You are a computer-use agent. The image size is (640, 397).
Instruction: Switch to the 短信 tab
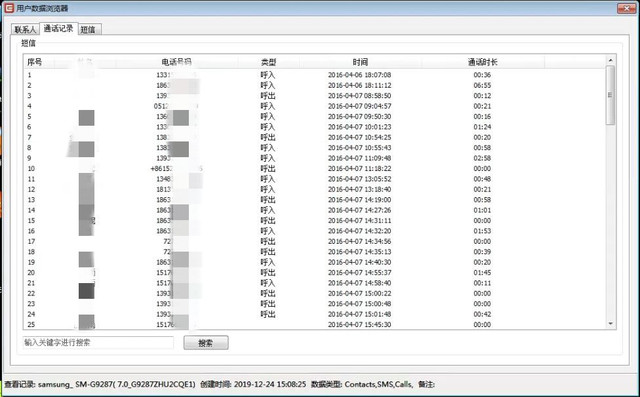point(89,29)
